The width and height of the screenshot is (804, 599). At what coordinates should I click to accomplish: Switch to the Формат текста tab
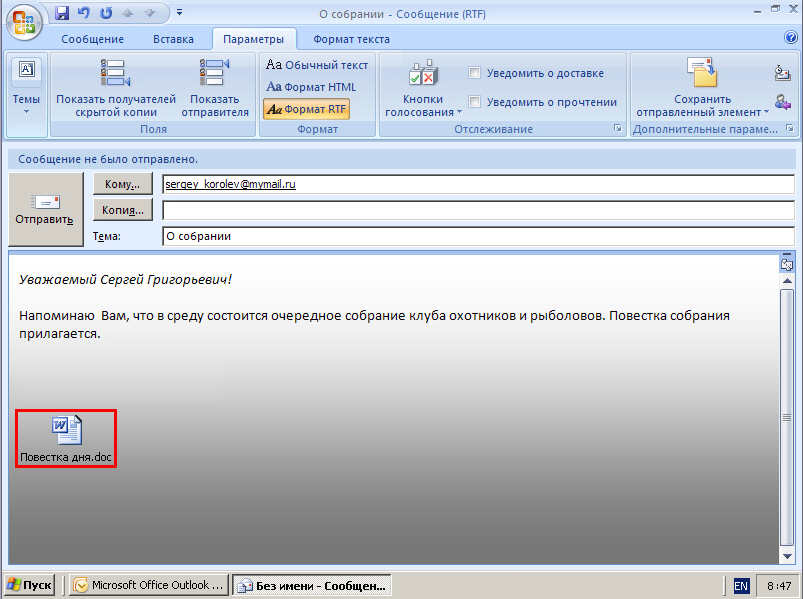(x=351, y=39)
